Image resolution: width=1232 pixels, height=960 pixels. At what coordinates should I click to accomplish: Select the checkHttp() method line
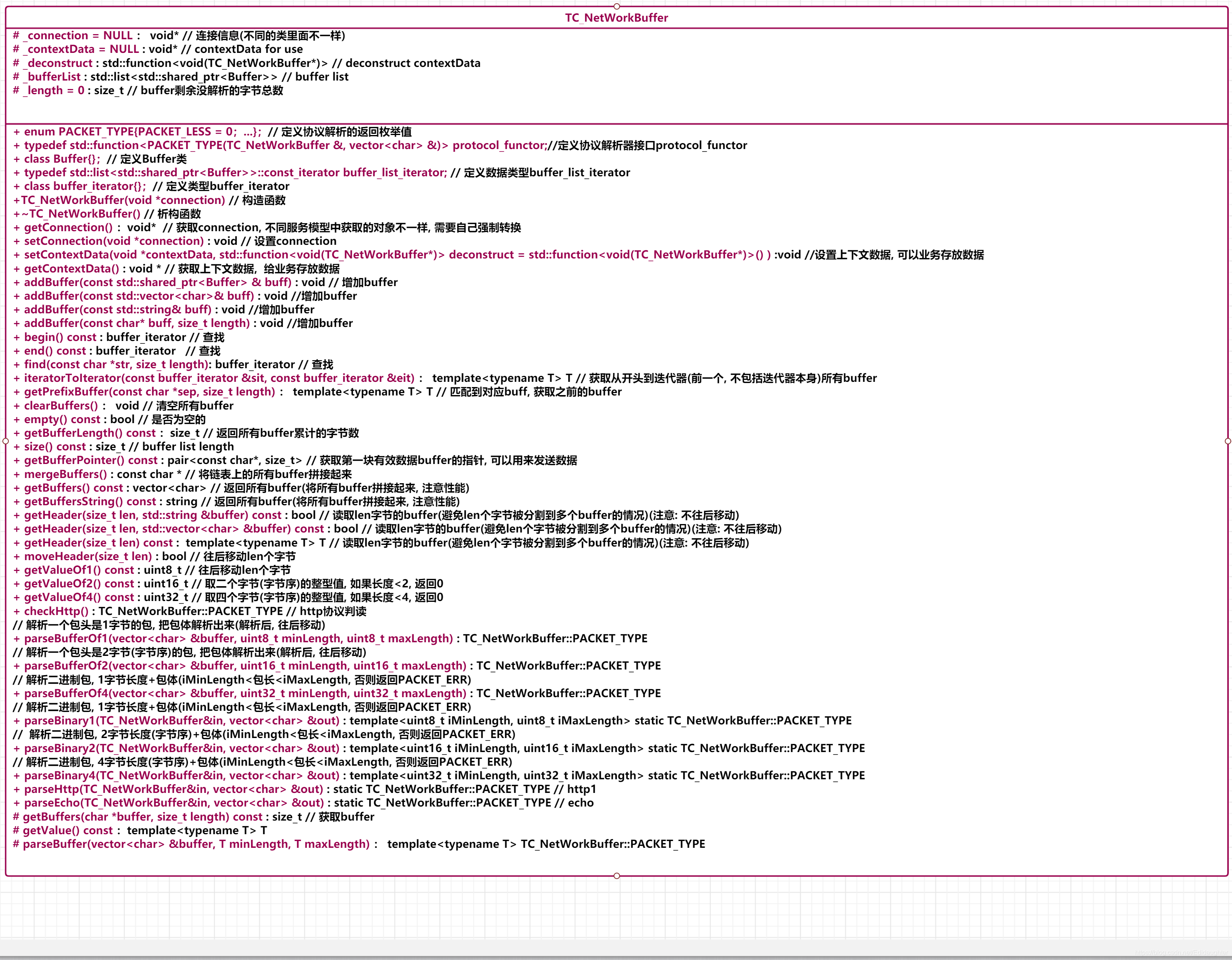(x=189, y=611)
